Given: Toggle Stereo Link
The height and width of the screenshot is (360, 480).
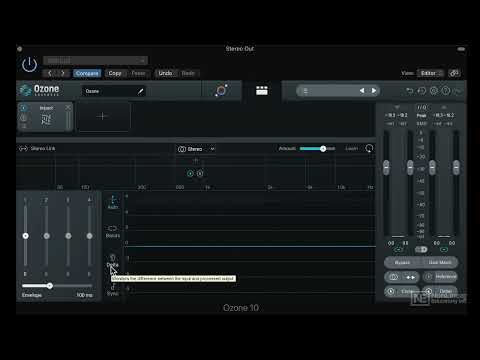Looking at the screenshot, I should click(x=37, y=148).
